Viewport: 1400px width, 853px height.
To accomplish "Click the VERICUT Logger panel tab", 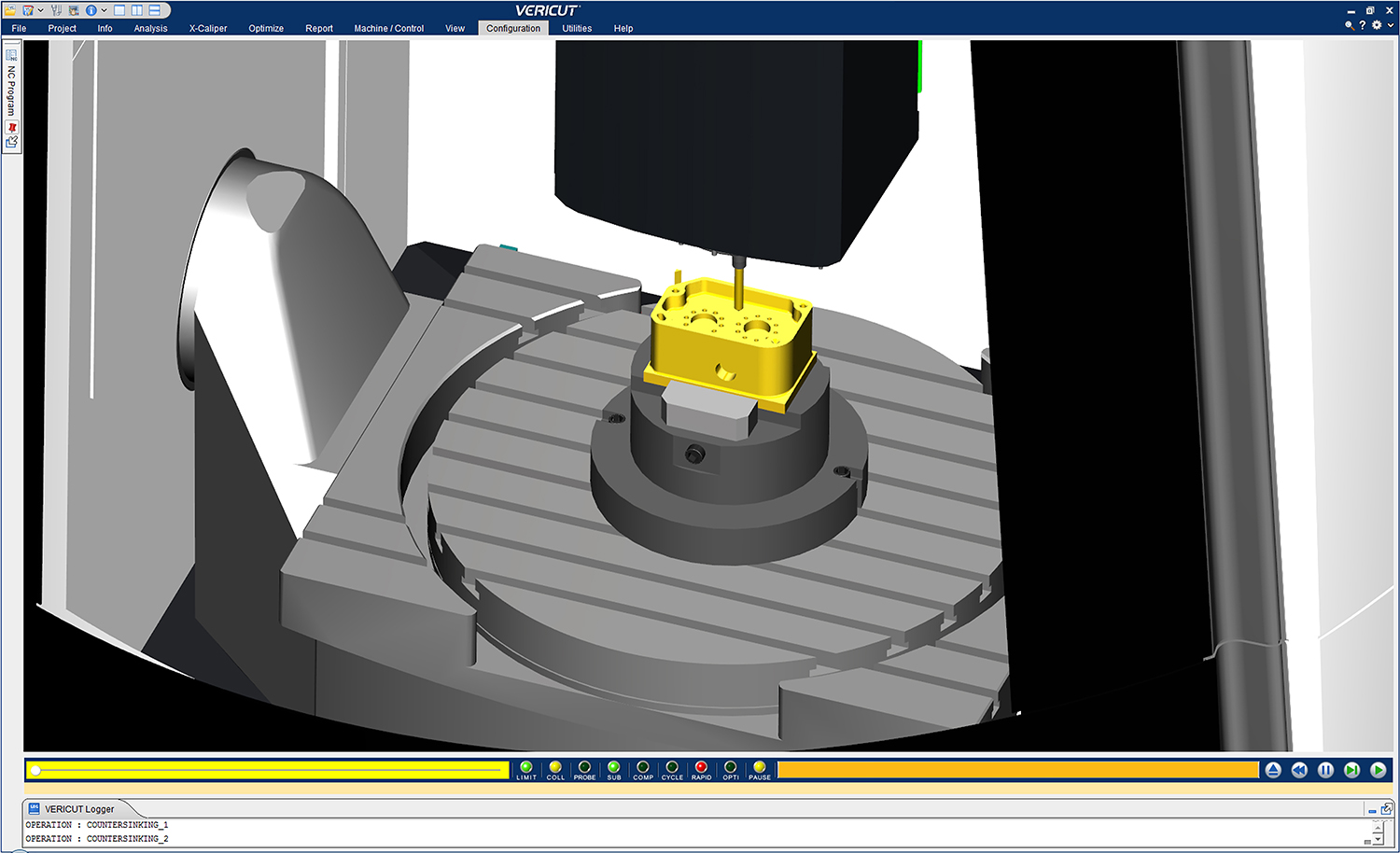I will coord(79,809).
